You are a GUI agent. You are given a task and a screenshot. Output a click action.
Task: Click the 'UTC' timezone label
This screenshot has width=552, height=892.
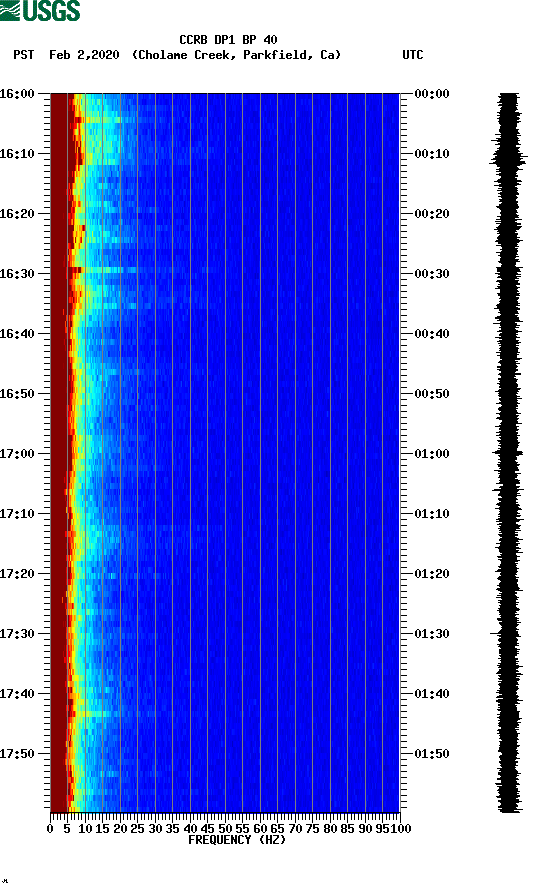coord(413,55)
